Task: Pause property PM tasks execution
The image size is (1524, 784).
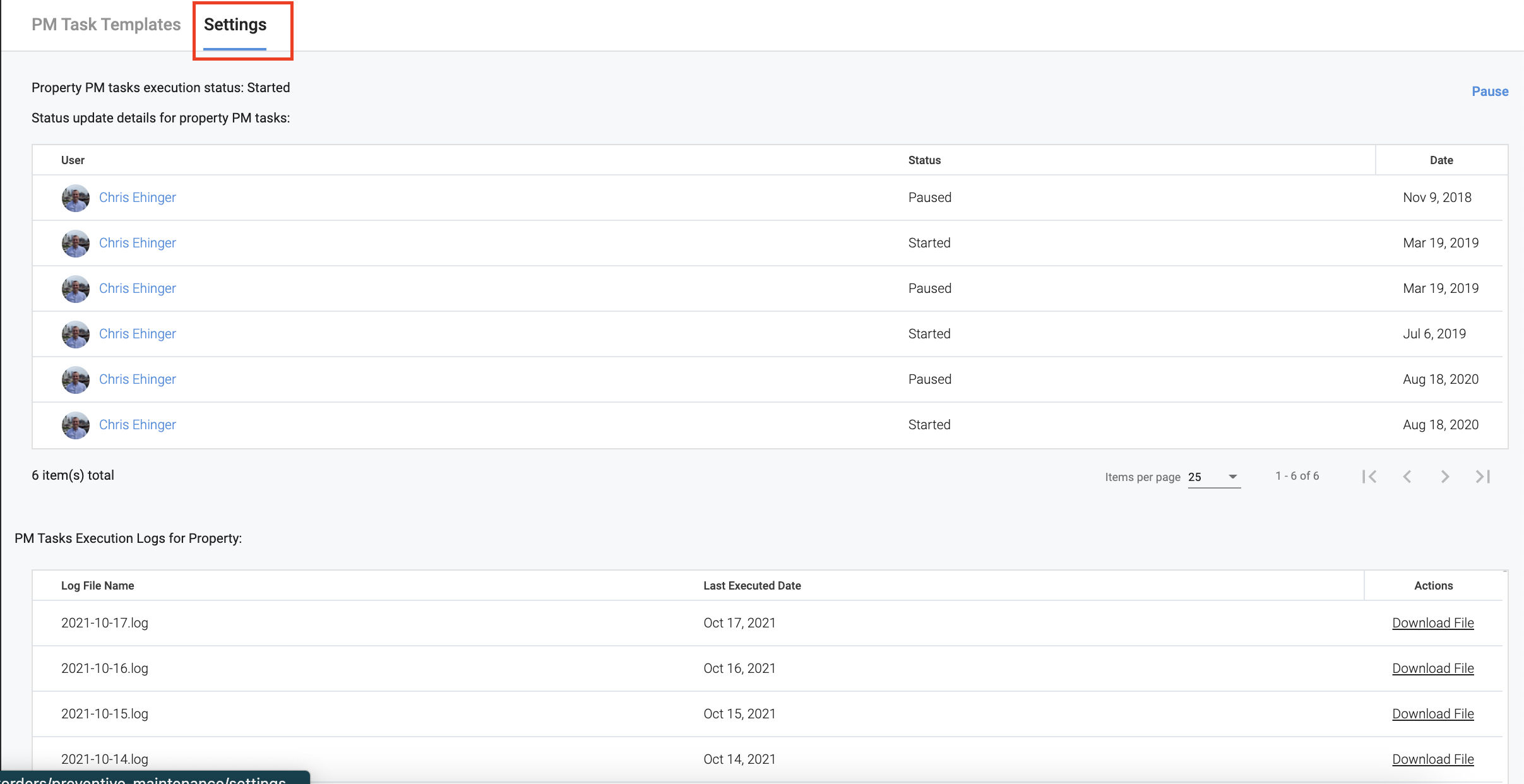Action: [1489, 92]
